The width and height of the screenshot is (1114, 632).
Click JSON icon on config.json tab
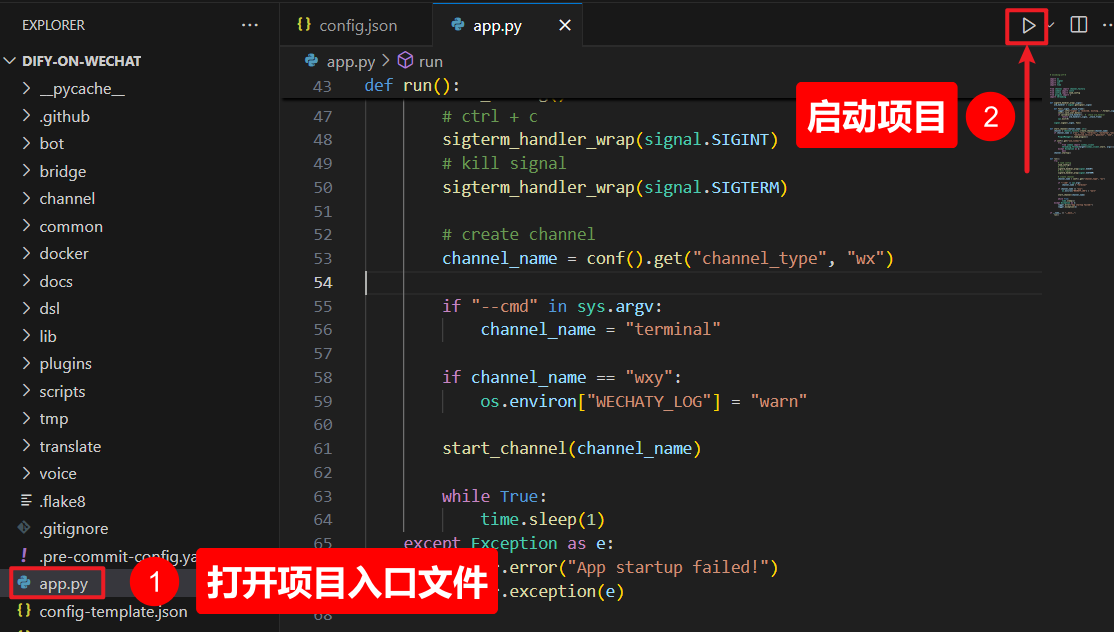[x=303, y=24]
